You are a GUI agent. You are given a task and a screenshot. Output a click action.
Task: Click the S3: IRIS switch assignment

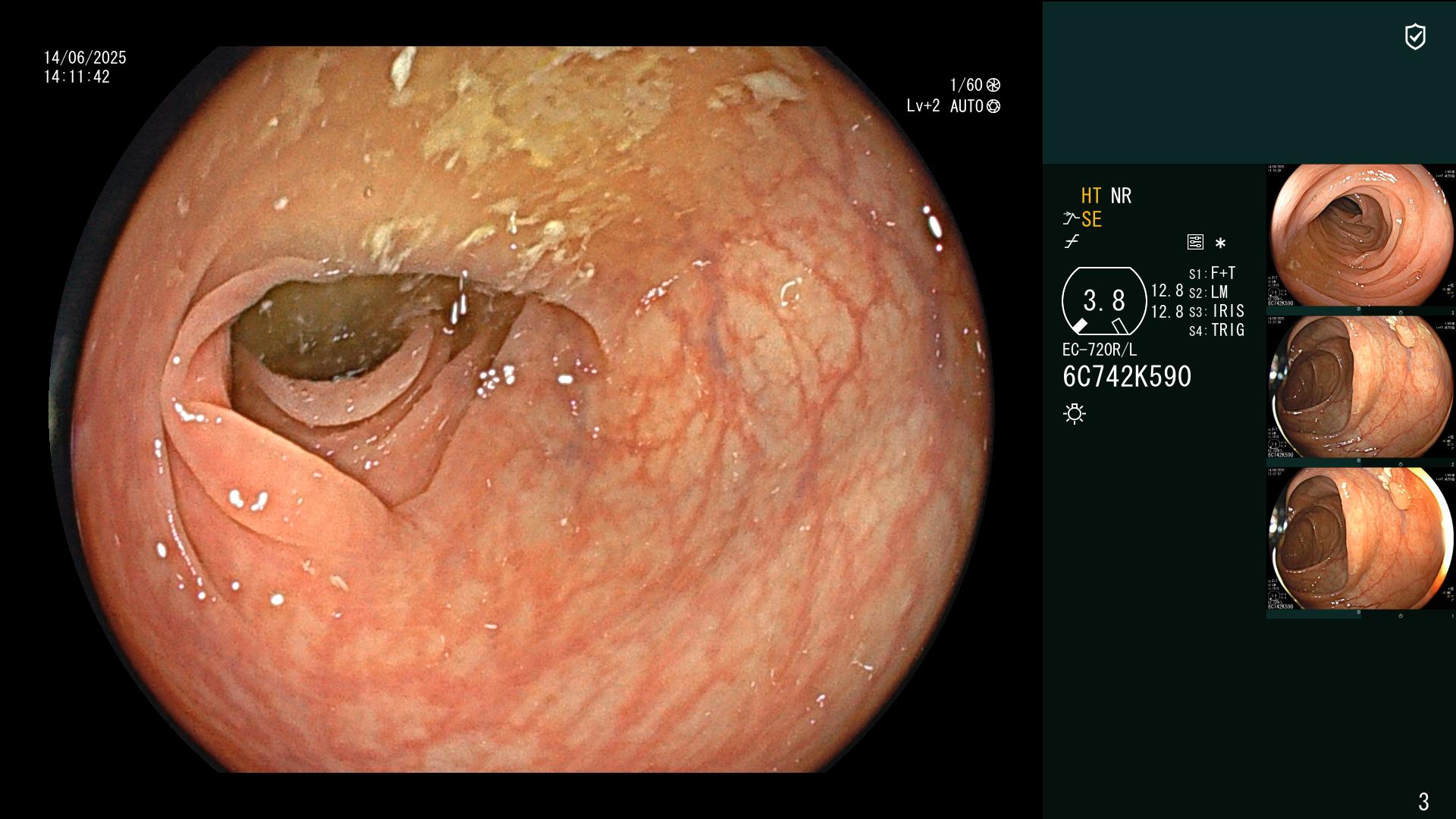click(1216, 311)
